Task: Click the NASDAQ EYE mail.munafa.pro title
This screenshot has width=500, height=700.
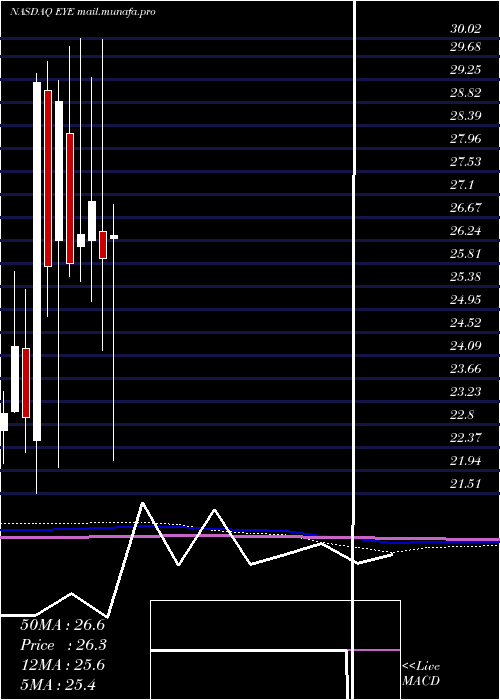Action: [83, 12]
